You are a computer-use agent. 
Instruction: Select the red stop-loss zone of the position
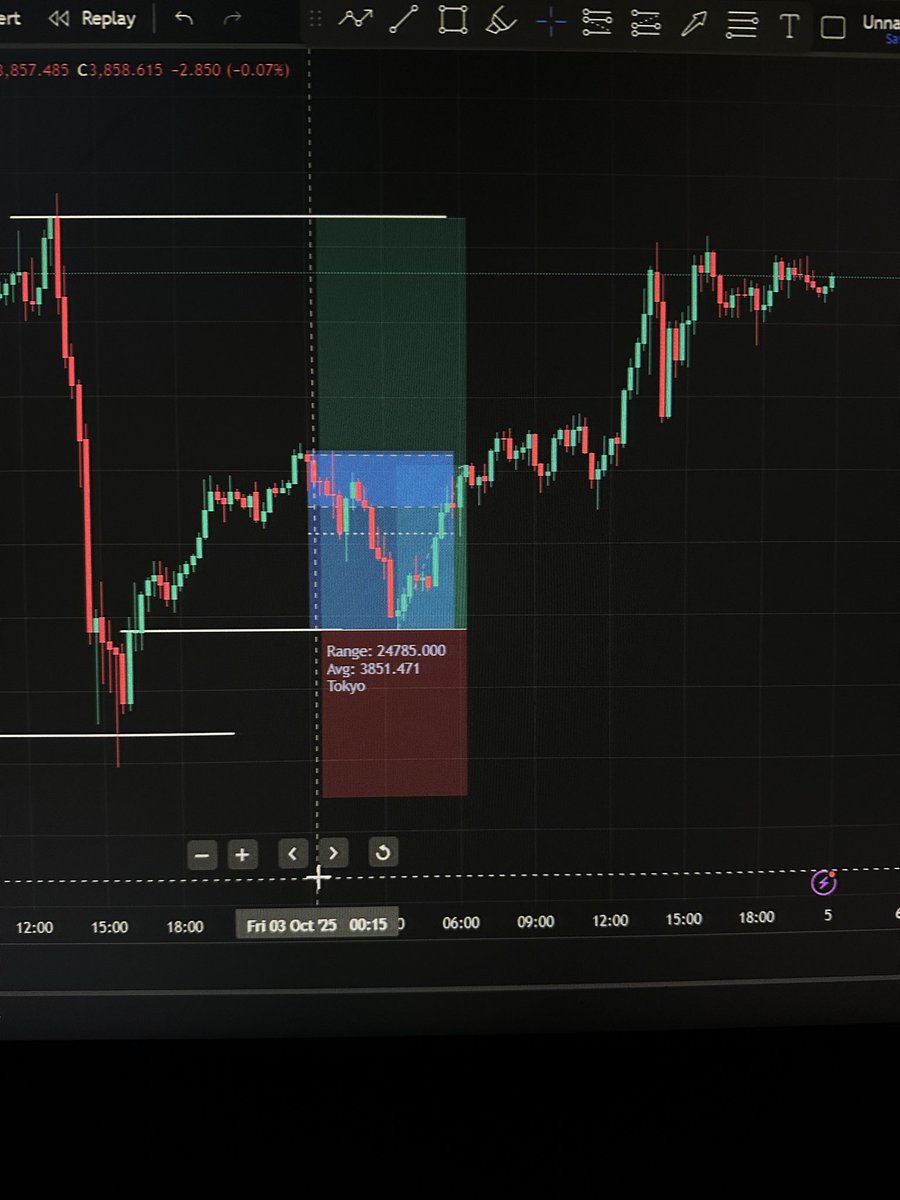click(x=394, y=713)
